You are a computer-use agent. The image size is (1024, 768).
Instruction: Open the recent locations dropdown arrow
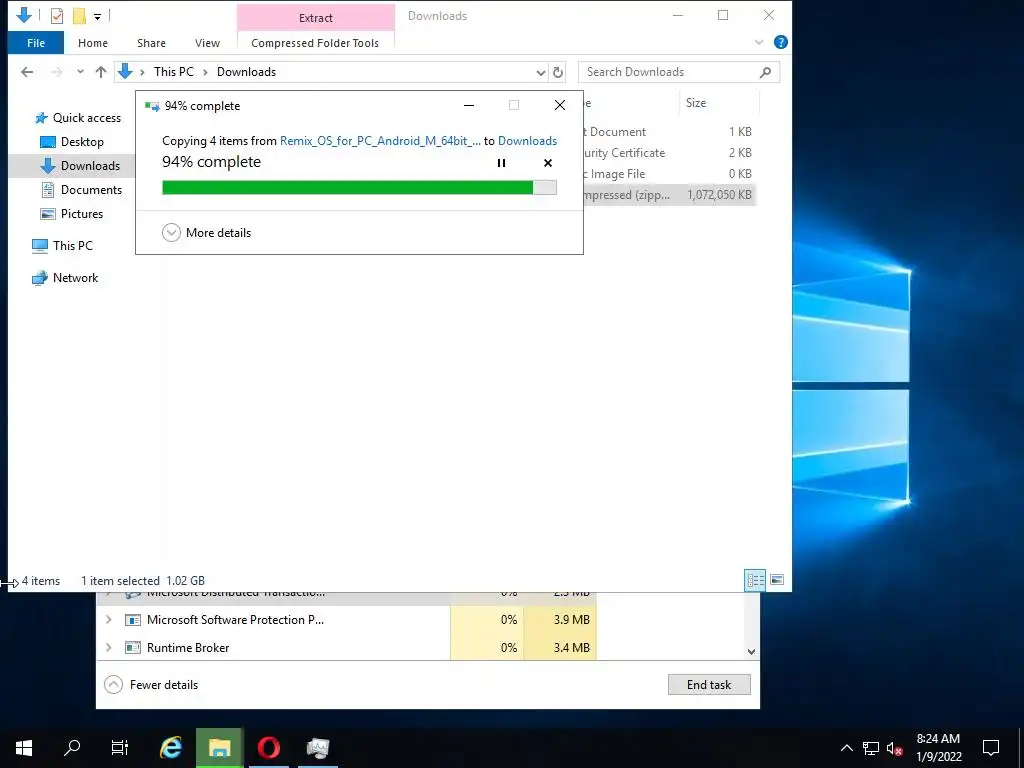point(80,72)
